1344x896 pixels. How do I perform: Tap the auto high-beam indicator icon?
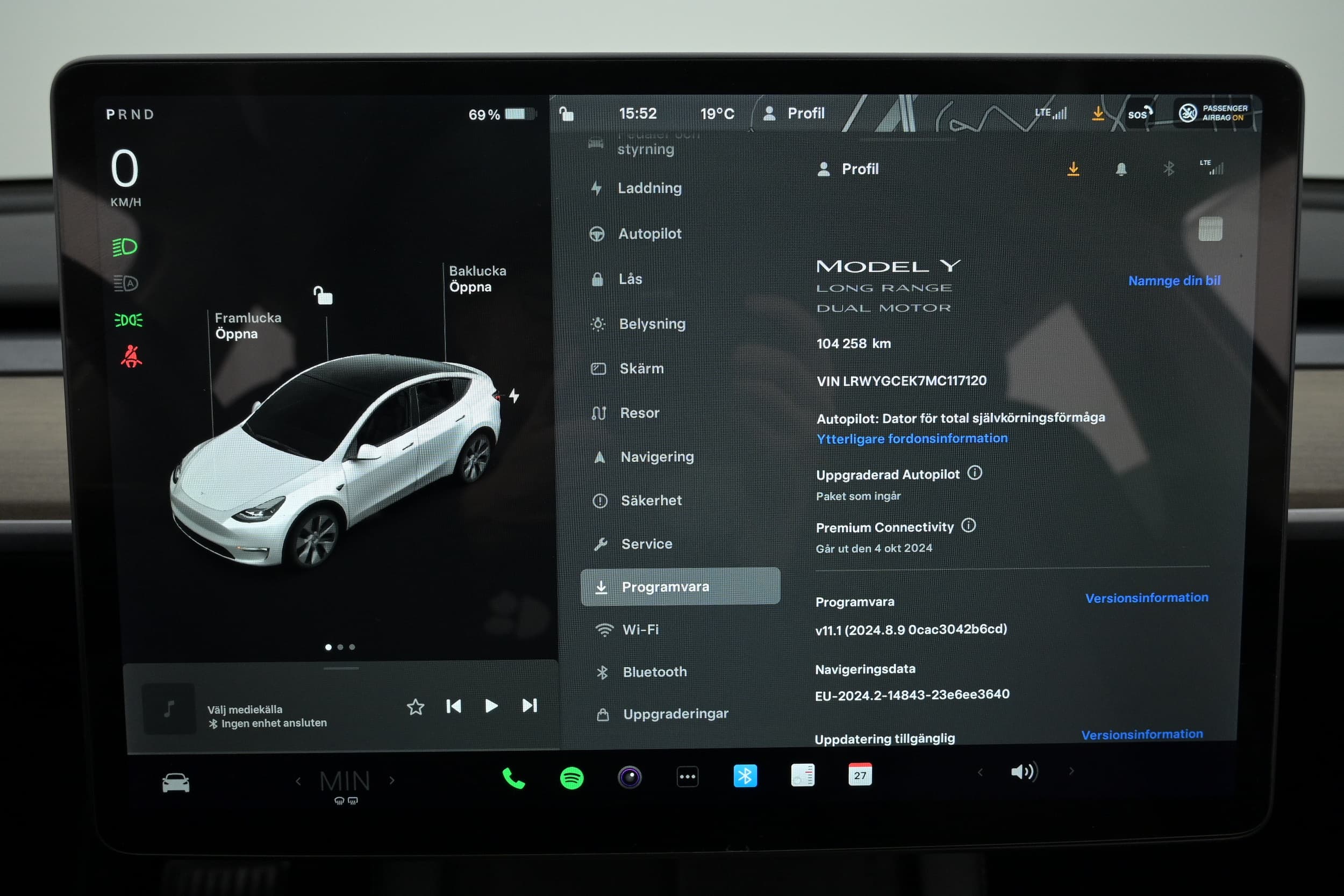(x=125, y=283)
